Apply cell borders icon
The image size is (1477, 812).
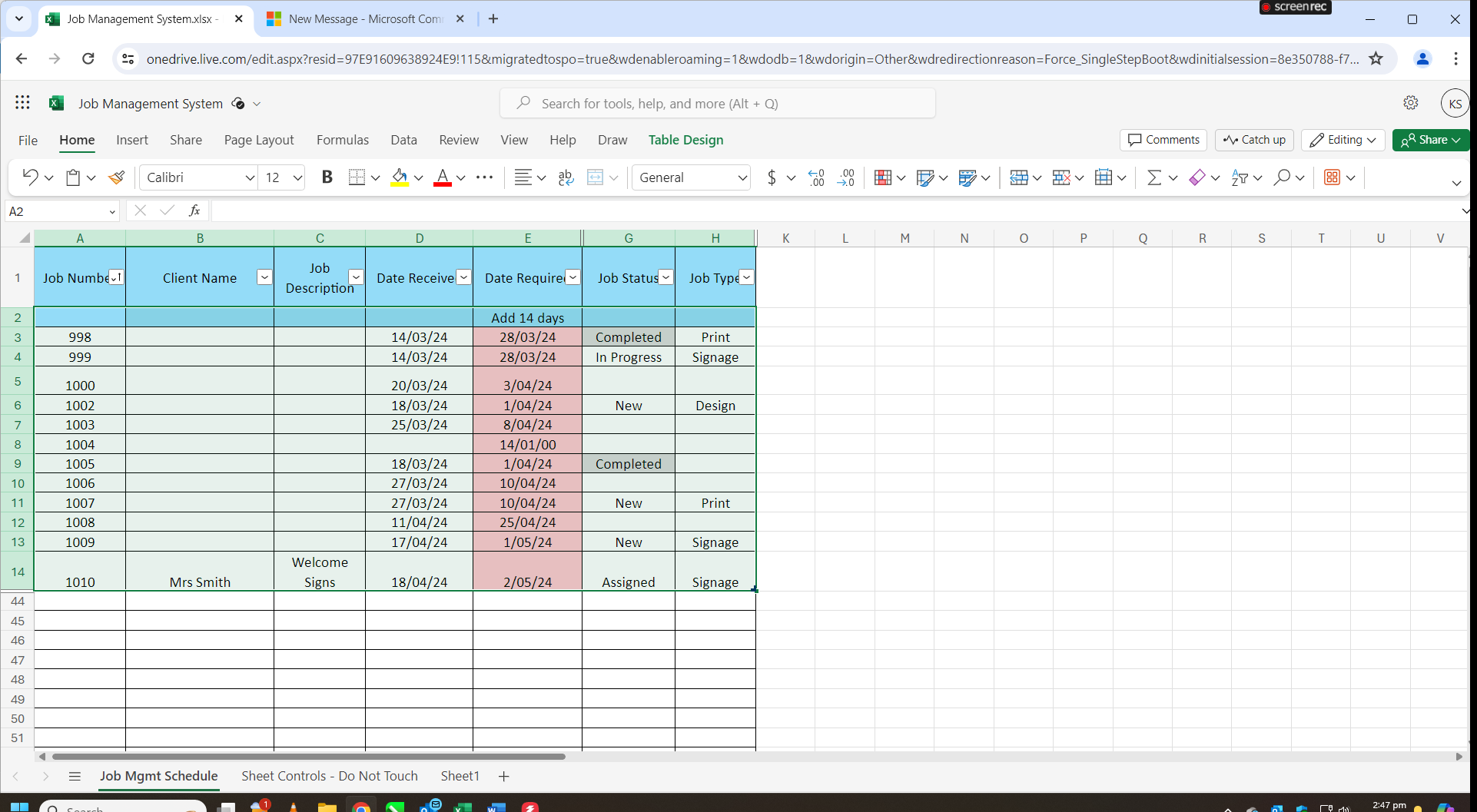point(357,177)
